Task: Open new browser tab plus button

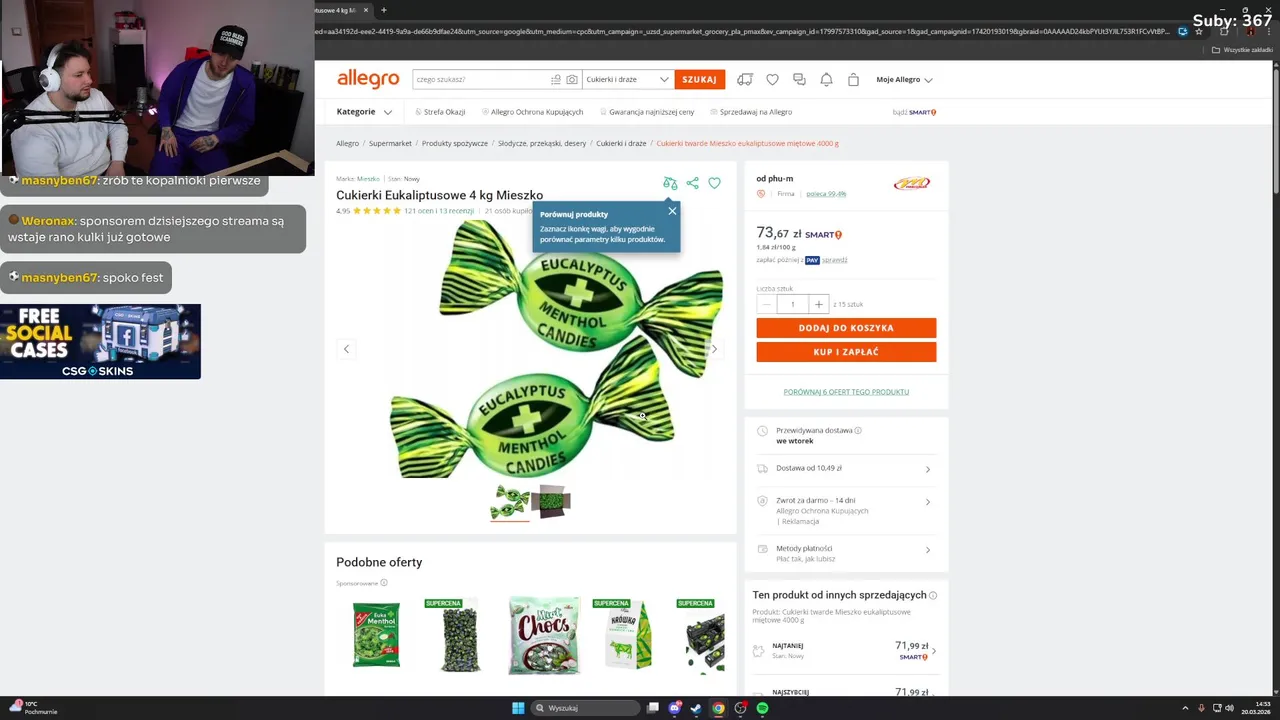Action: (383, 10)
